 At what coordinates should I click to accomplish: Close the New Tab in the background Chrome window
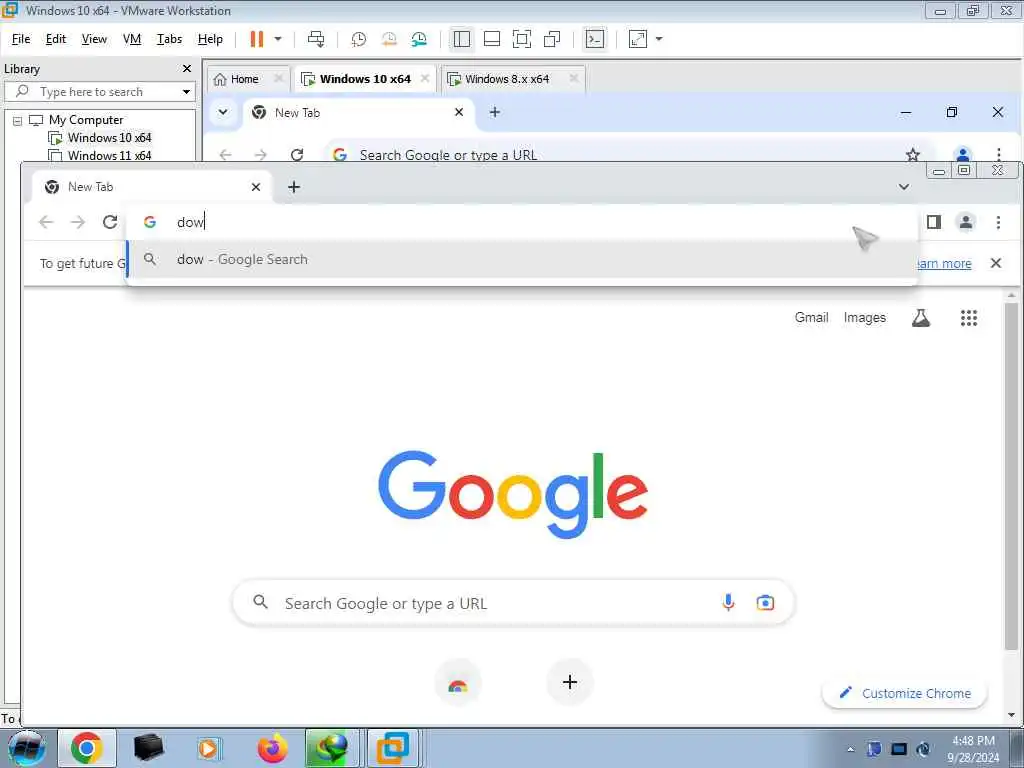(x=459, y=112)
